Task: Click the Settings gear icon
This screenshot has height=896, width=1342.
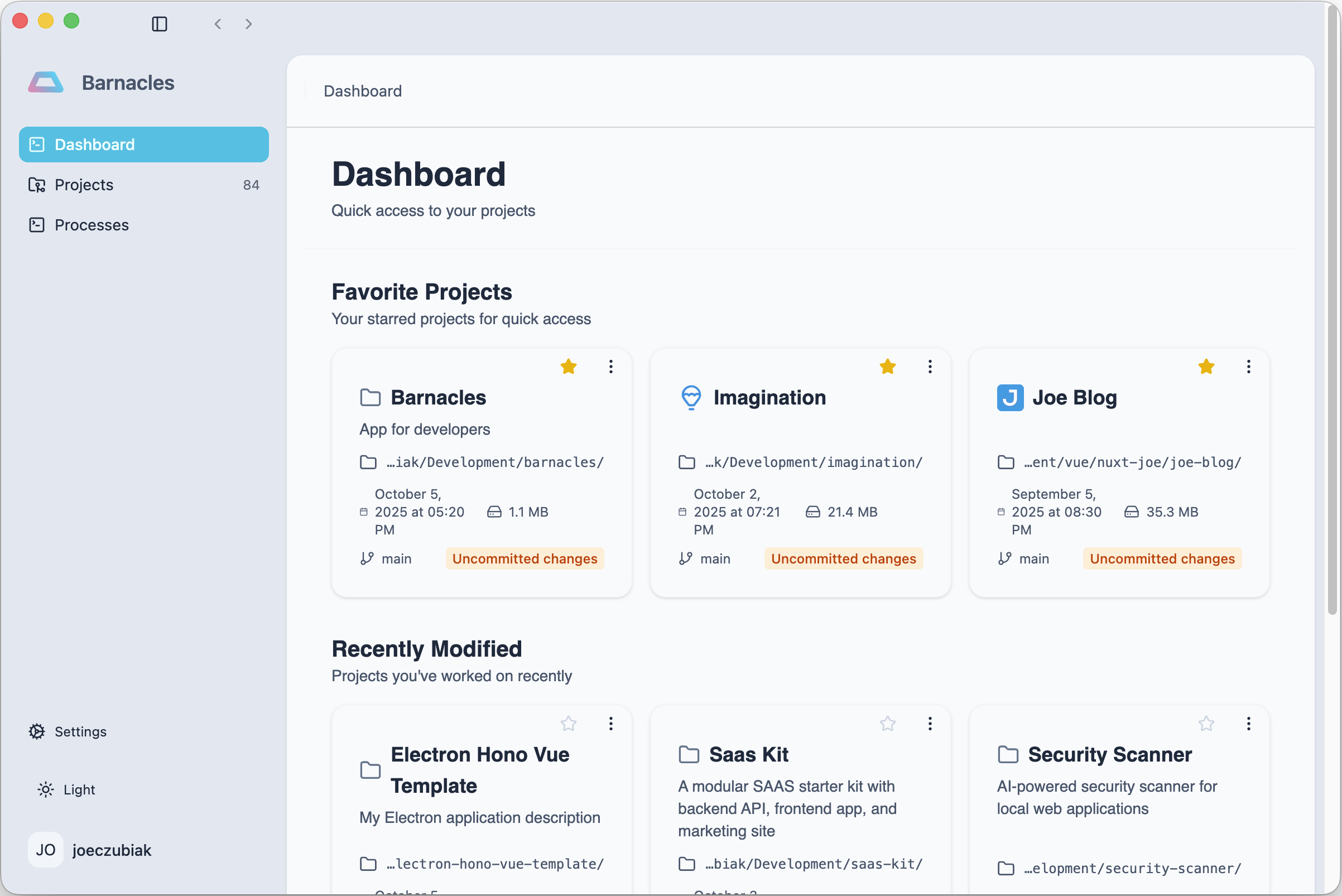Action: (37, 731)
